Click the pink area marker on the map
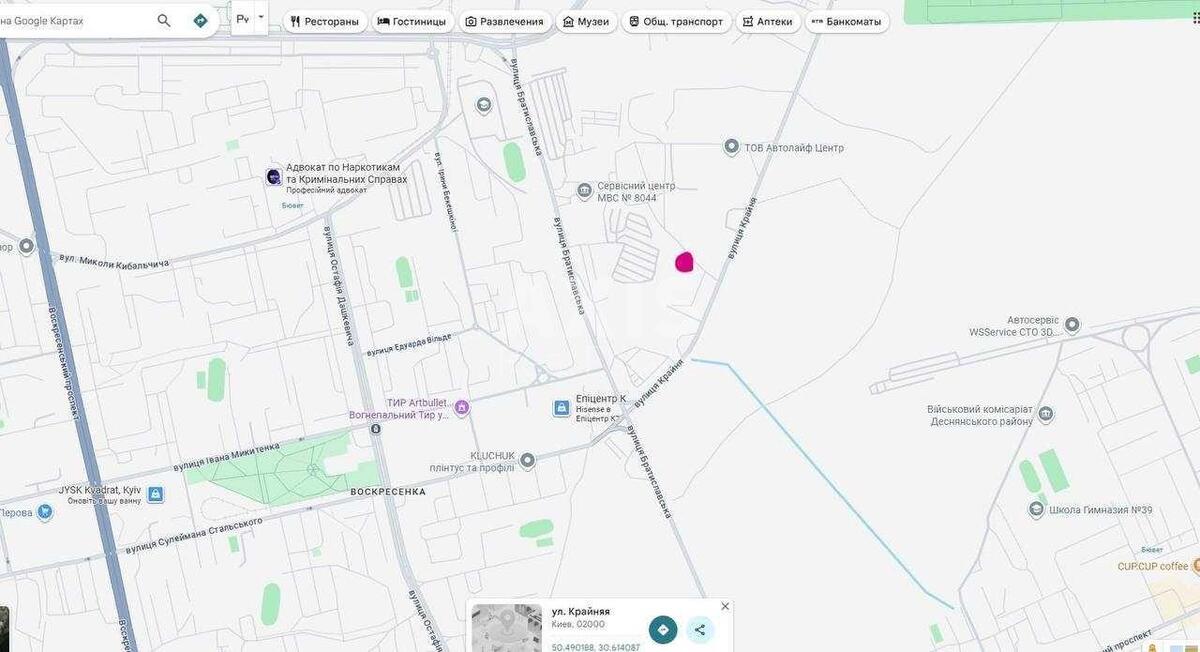The height and width of the screenshot is (652, 1200). (x=684, y=262)
